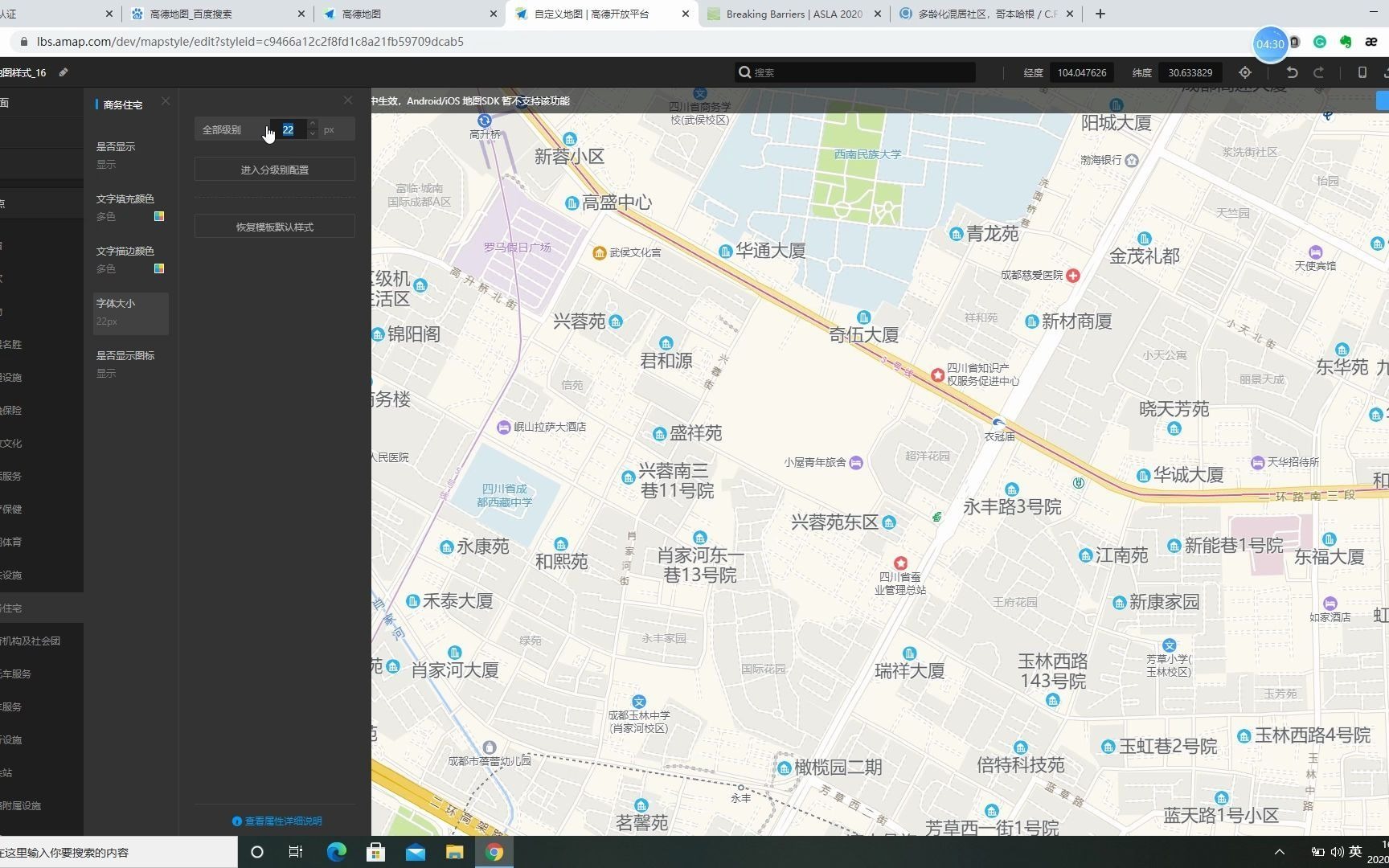The height and width of the screenshot is (868, 1389).
Task: Open Microsoft Store from taskbar
Action: click(x=375, y=852)
